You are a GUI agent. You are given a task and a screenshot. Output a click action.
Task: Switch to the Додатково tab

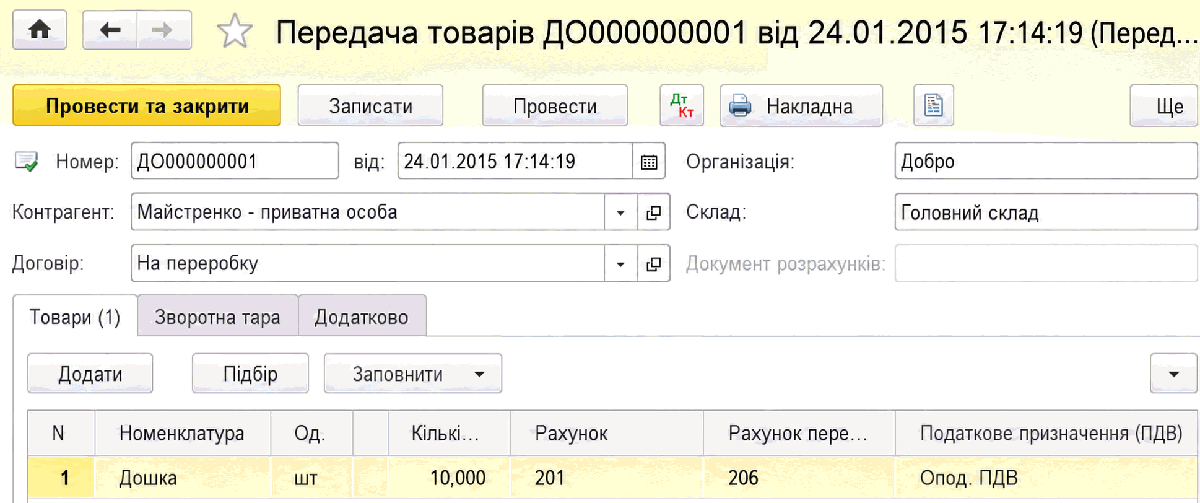(362, 317)
